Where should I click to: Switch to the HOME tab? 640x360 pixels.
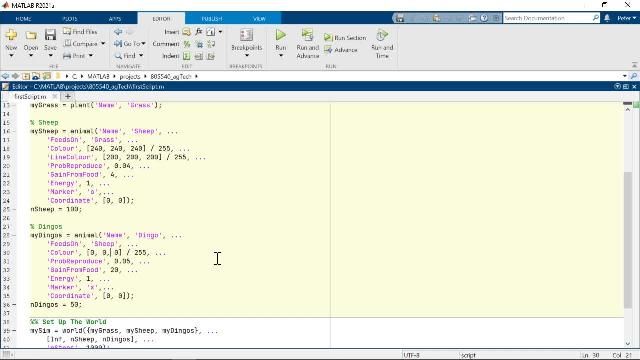(23, 19)
